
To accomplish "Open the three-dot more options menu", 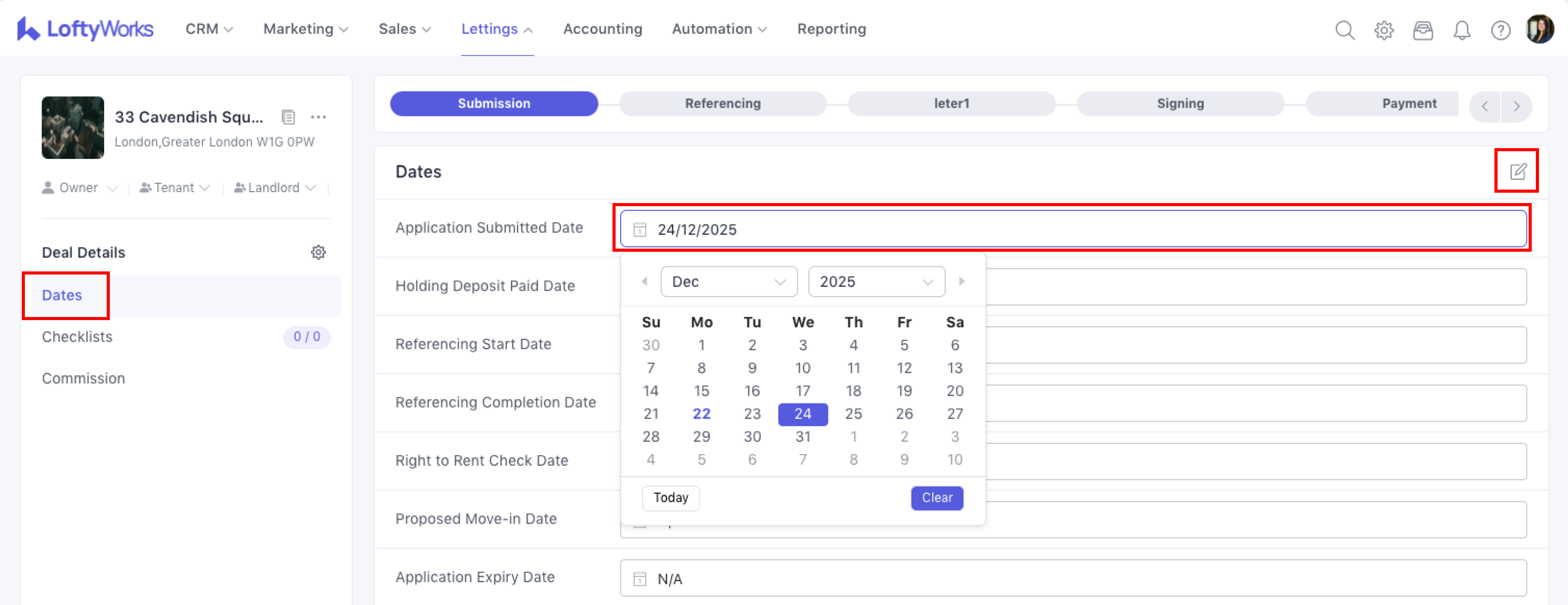I will point(318,117).
